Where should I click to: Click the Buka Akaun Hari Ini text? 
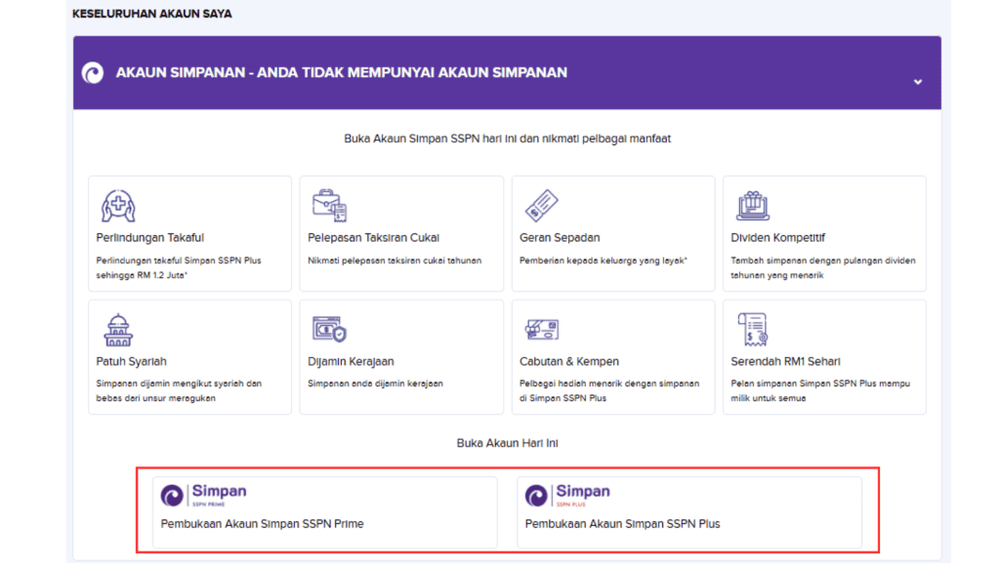507,443
